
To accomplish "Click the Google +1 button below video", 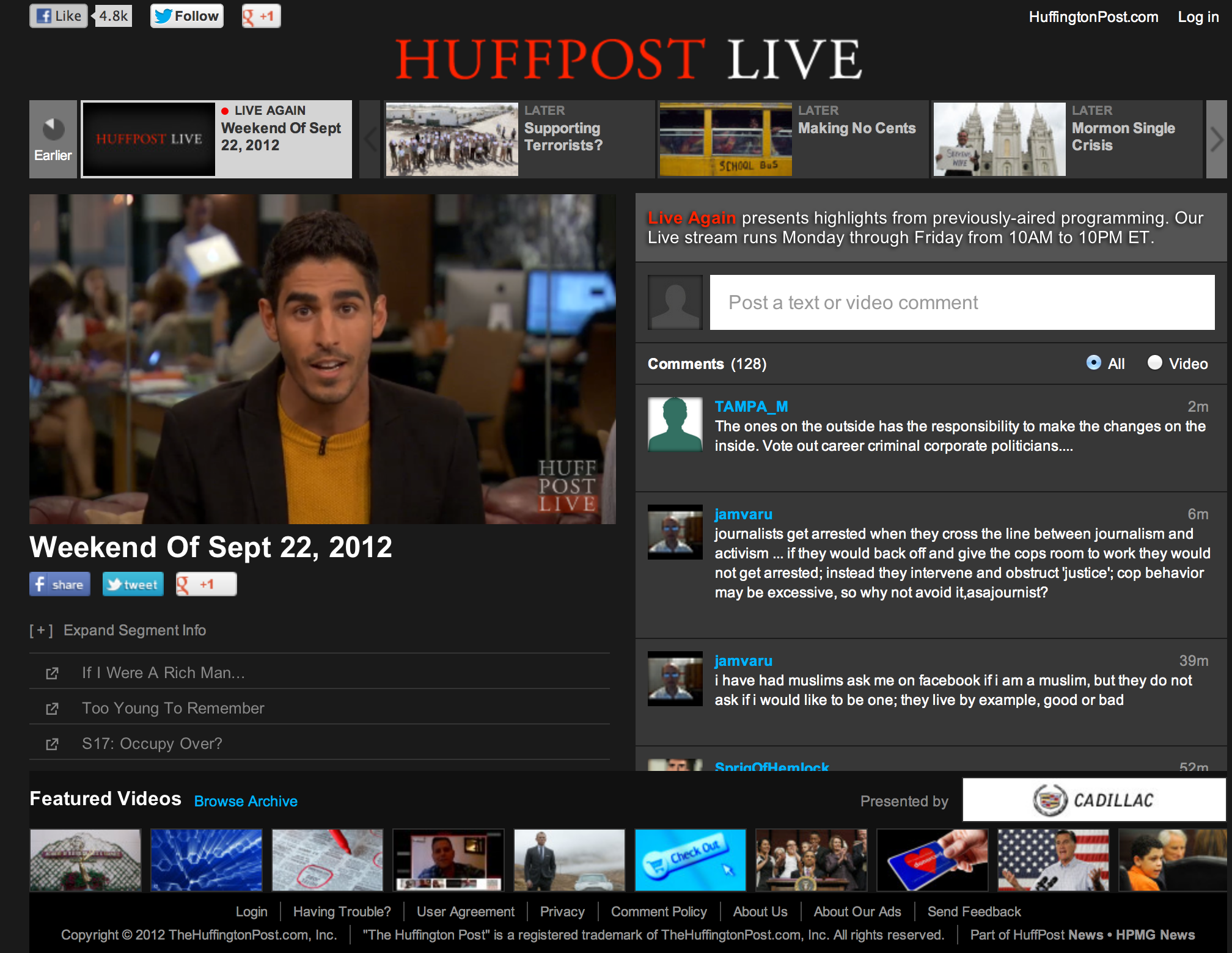I will (207, 584).
